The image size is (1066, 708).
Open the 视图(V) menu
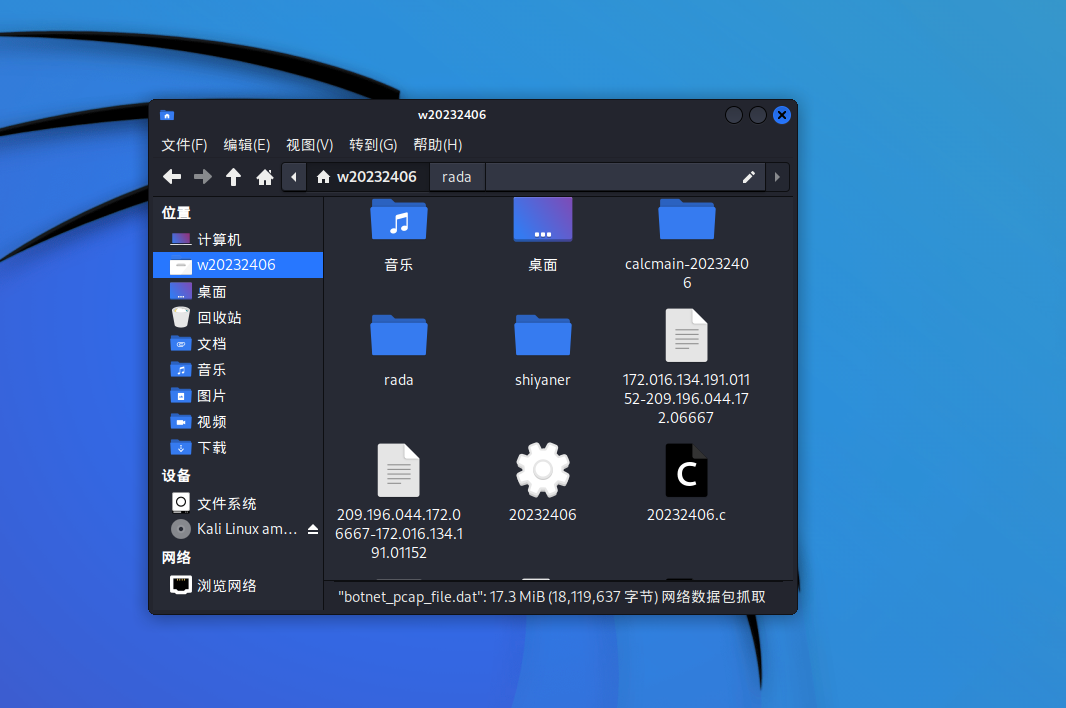tap(309, 145)
